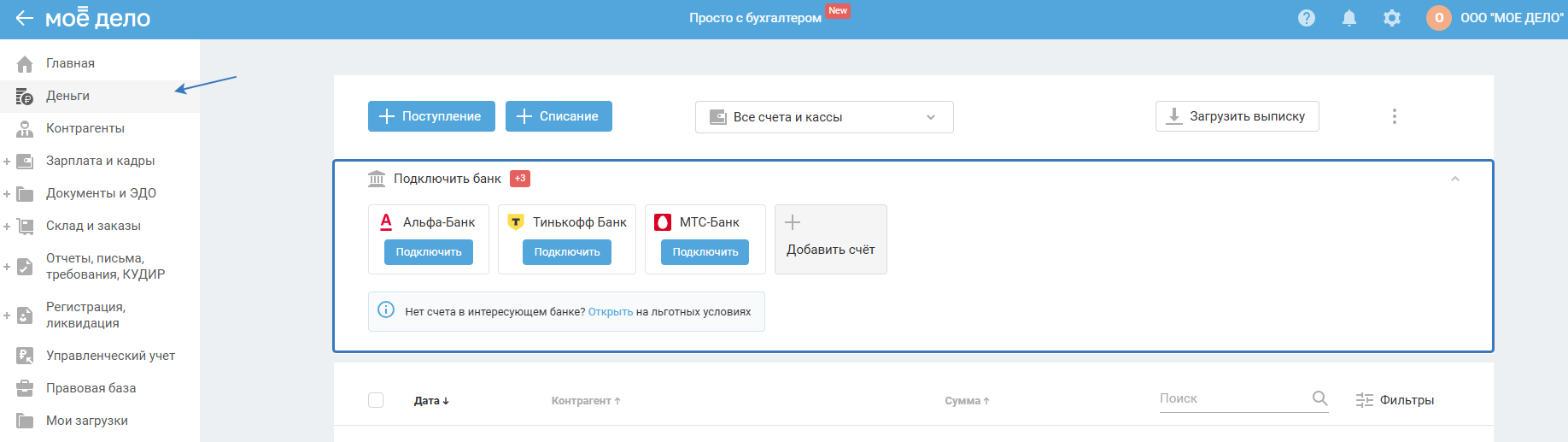
Task: Open the help question mark icon
Action: click(x=1307, y=18)
